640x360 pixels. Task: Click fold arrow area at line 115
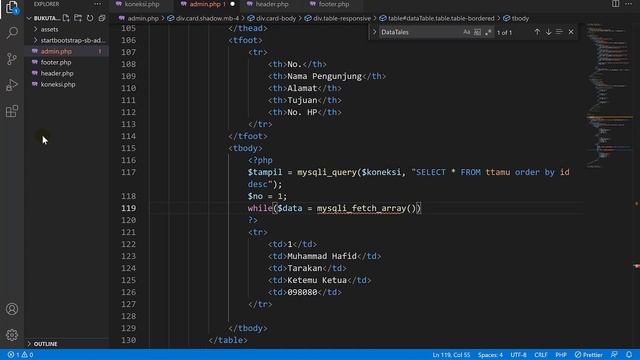[x=143, y=148]
